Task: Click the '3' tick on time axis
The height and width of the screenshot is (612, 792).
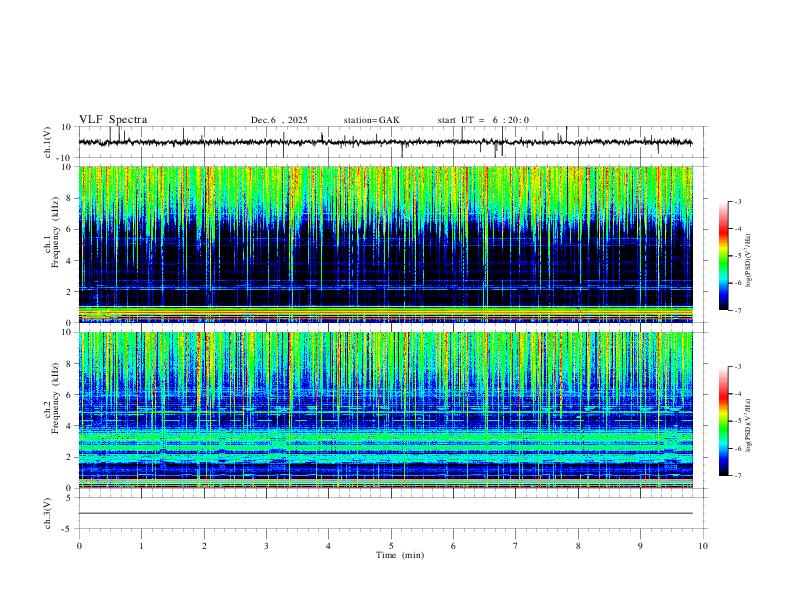Action: pos(266,546)
